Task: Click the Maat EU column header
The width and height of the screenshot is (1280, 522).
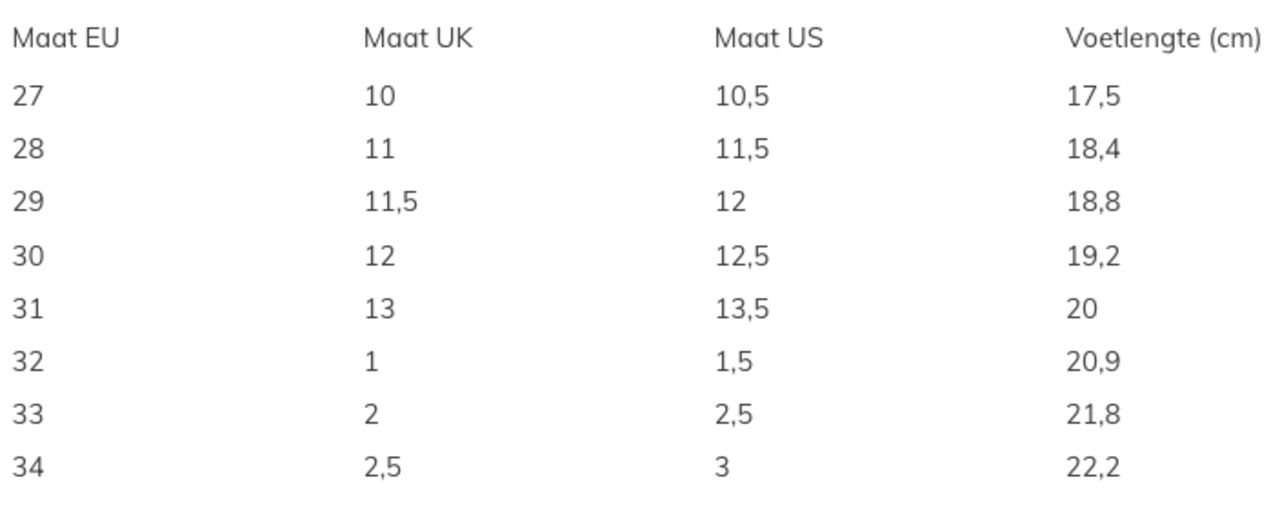Action: (x=66, y=40)
